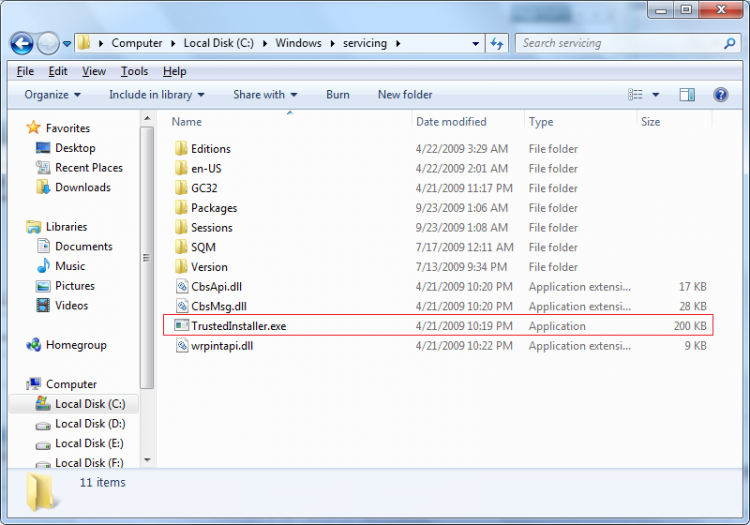This screenshot has height=525, width=750.
Task: Select Windows in the address path
Action: coord(298,43)
